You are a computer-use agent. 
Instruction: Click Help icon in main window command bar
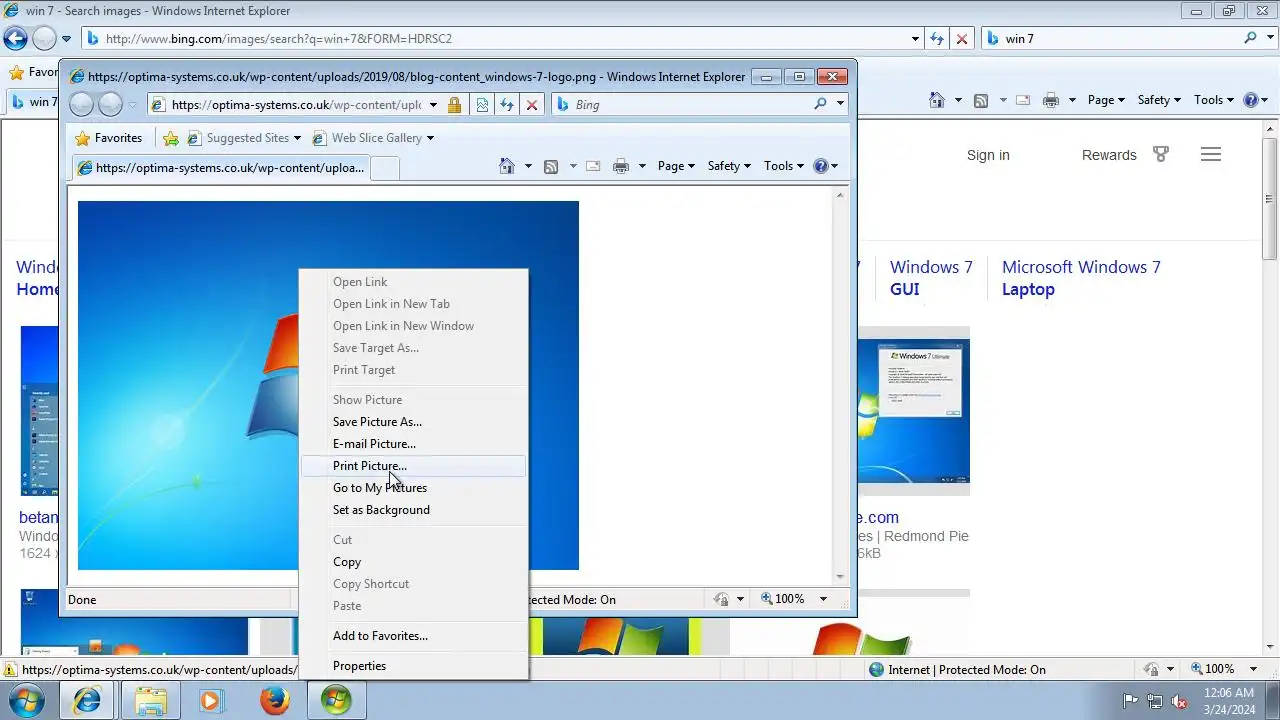click(1251, 100)
